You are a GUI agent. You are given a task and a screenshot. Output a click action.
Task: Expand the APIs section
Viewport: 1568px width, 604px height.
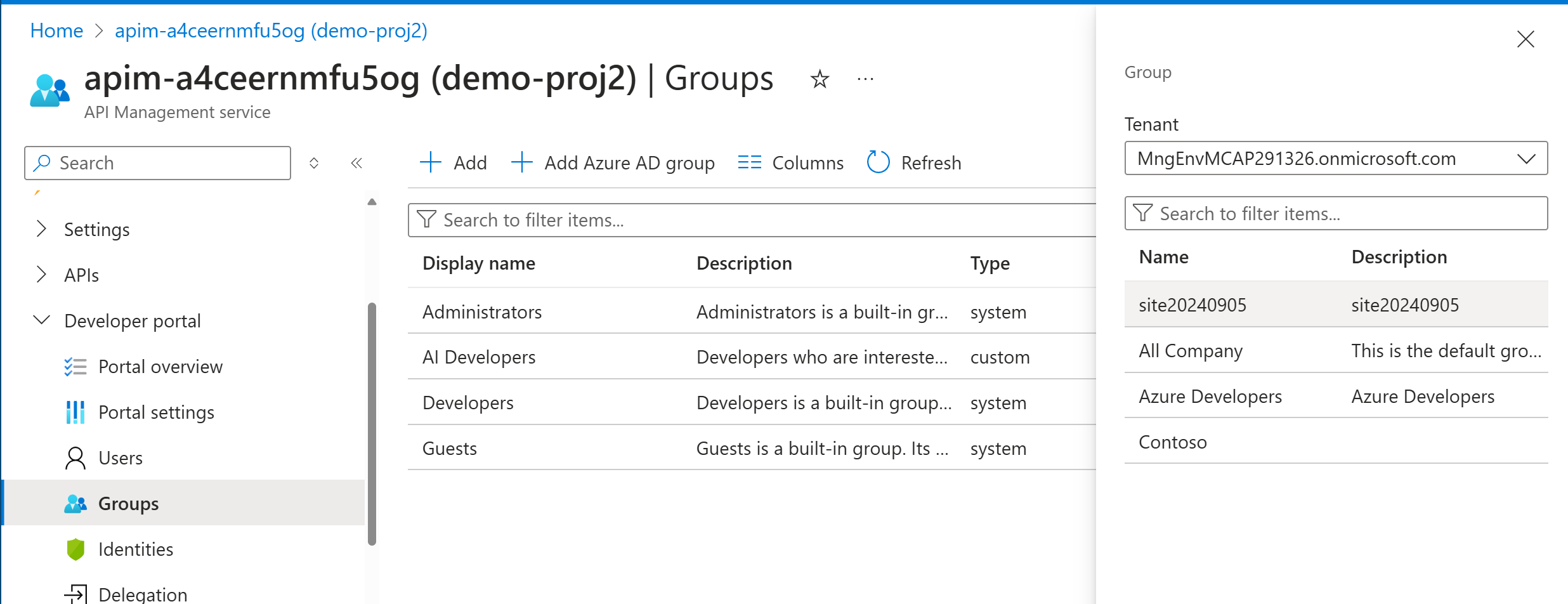point(42,275)
